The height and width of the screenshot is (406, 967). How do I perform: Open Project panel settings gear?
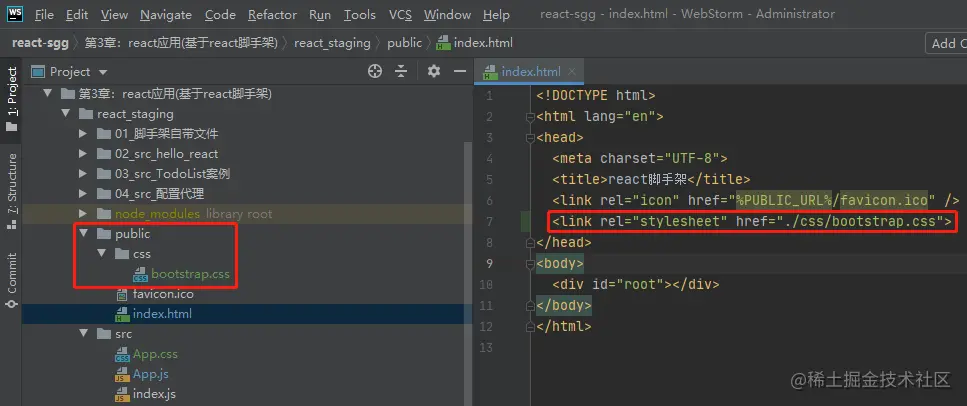tap(434, 72)
